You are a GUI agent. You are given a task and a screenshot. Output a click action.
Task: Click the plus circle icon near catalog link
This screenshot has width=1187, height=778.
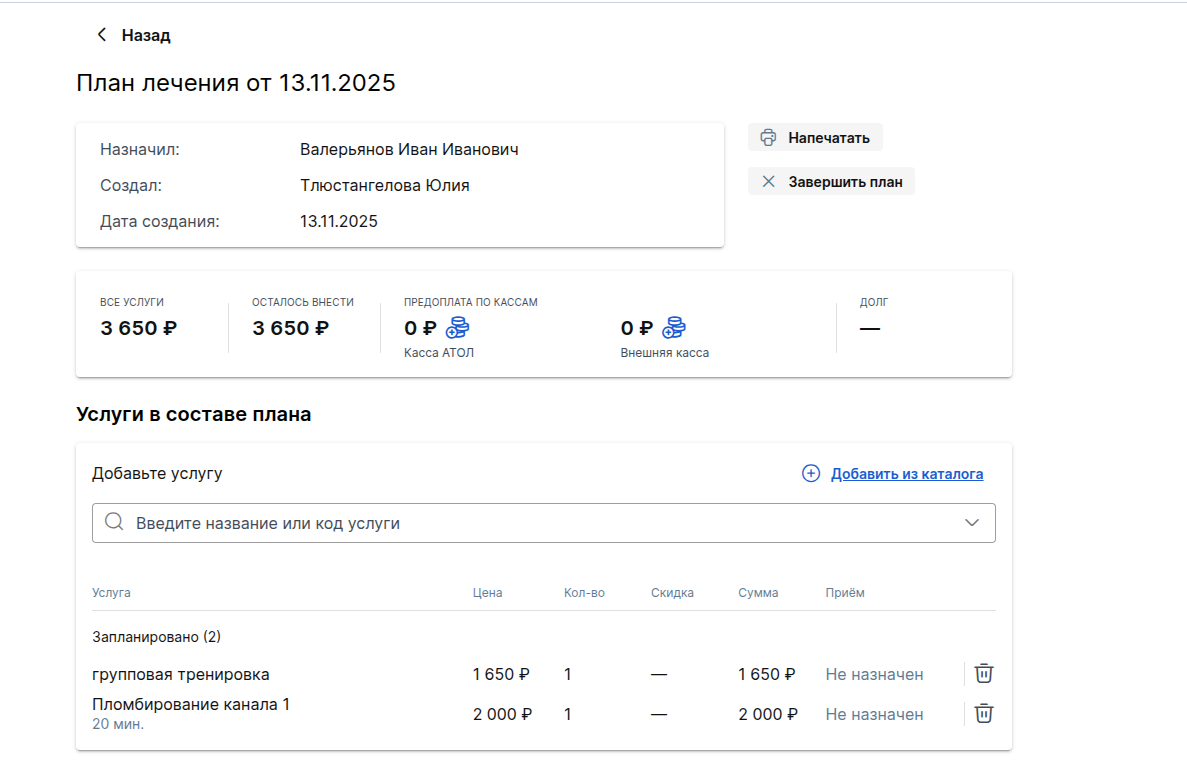(811, 474)
